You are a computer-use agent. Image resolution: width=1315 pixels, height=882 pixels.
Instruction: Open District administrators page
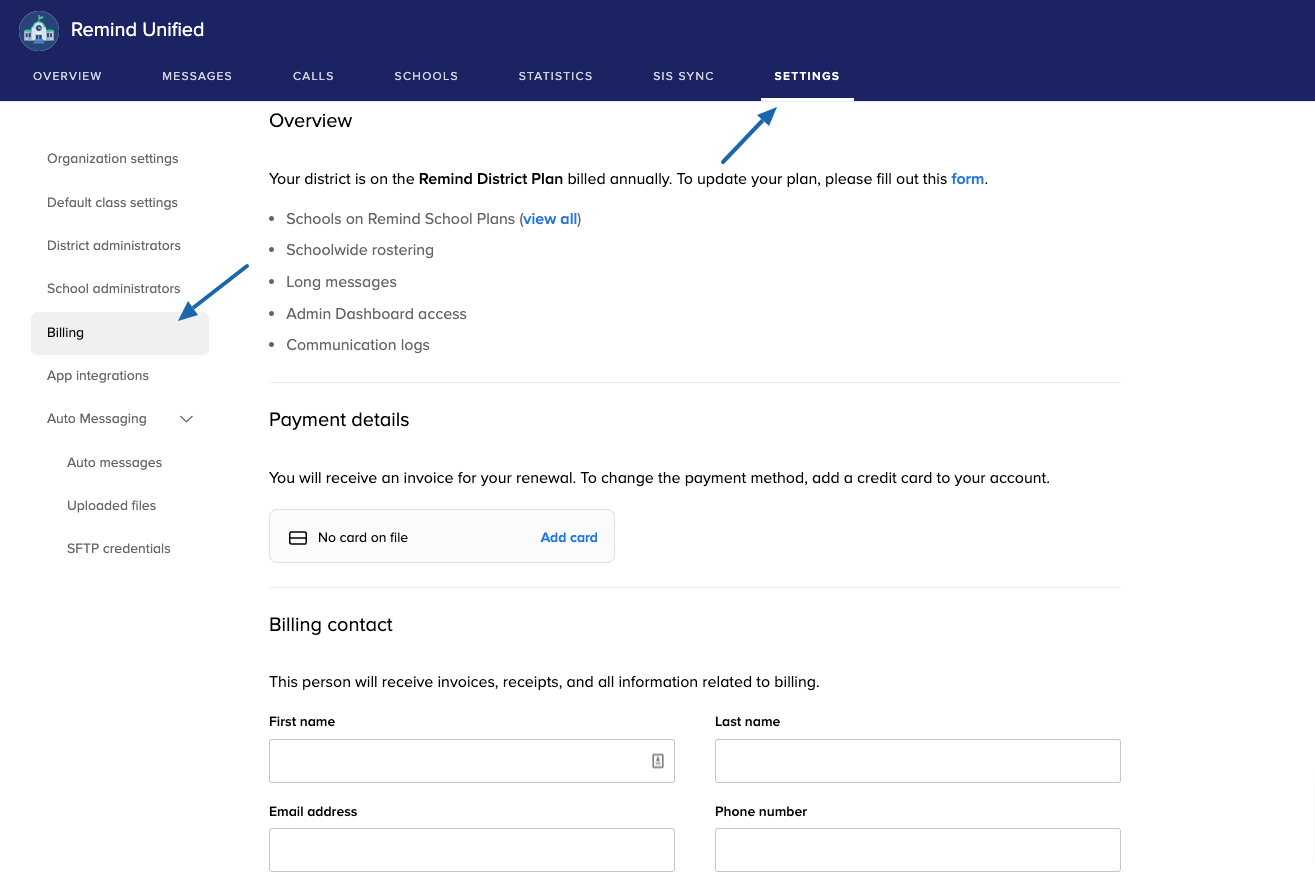click(x=114, y=246)
